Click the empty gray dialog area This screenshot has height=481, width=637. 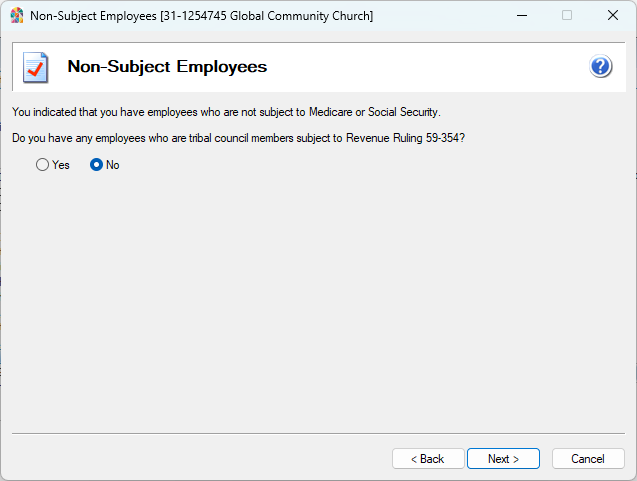[318, 300]
